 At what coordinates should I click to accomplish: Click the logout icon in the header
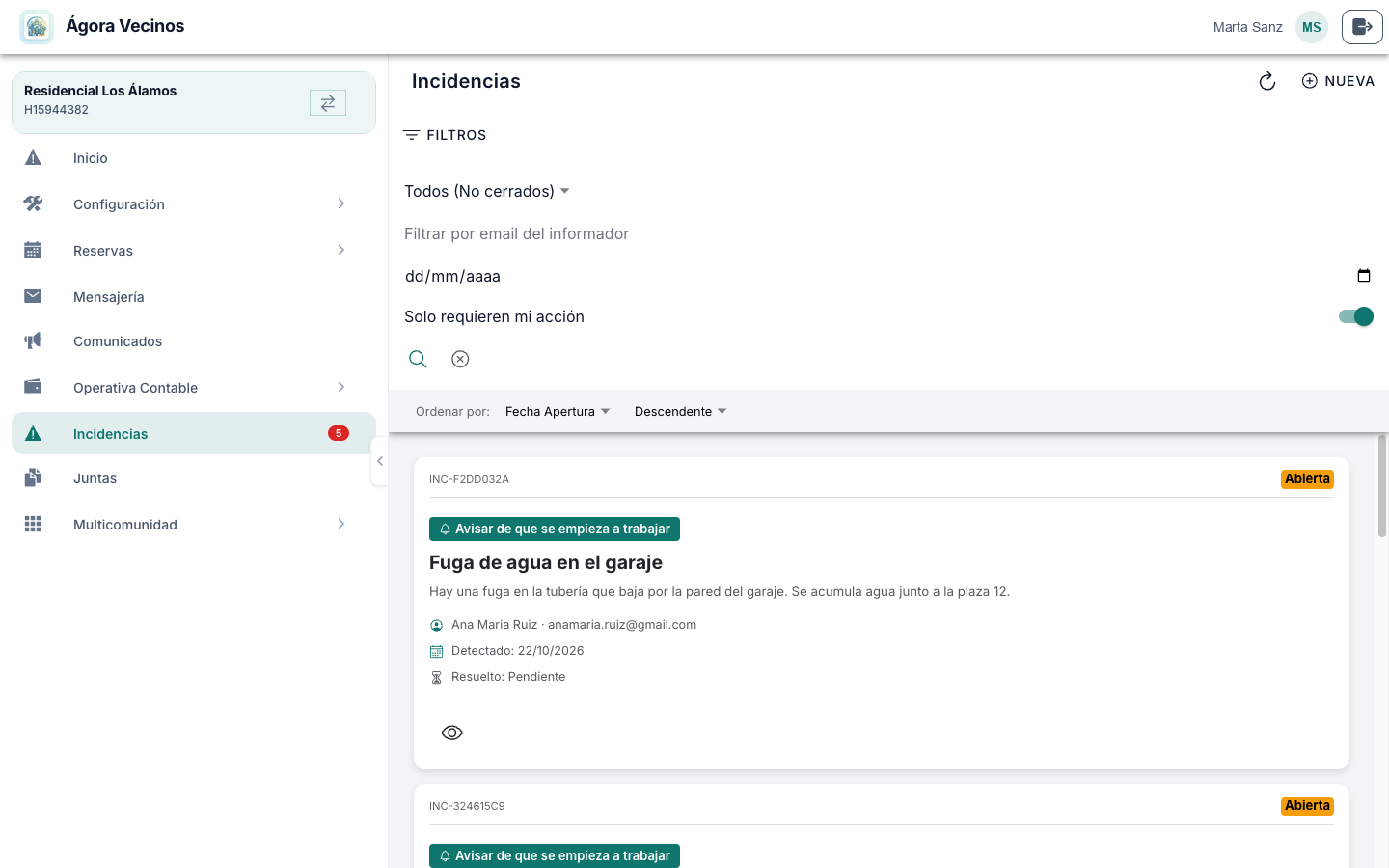point(1362,27)
